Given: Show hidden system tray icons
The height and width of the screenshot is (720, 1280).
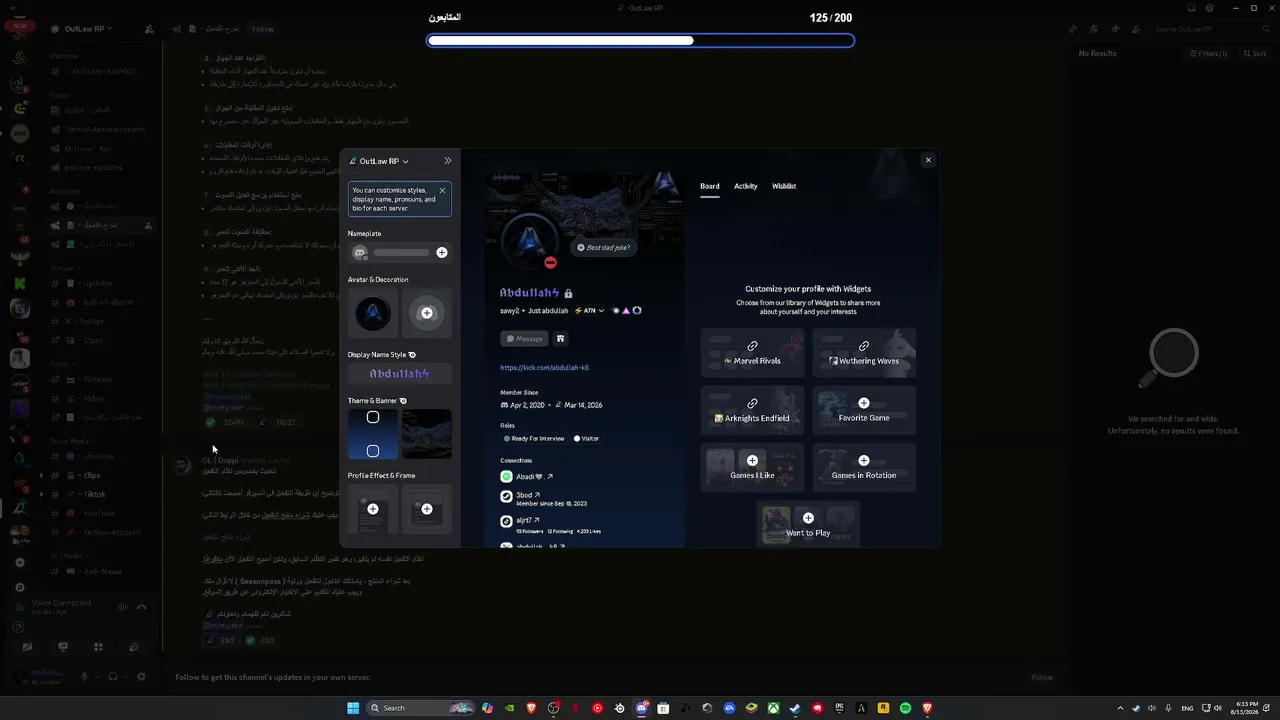Looking at the screenshot, I should (1120, 708).
